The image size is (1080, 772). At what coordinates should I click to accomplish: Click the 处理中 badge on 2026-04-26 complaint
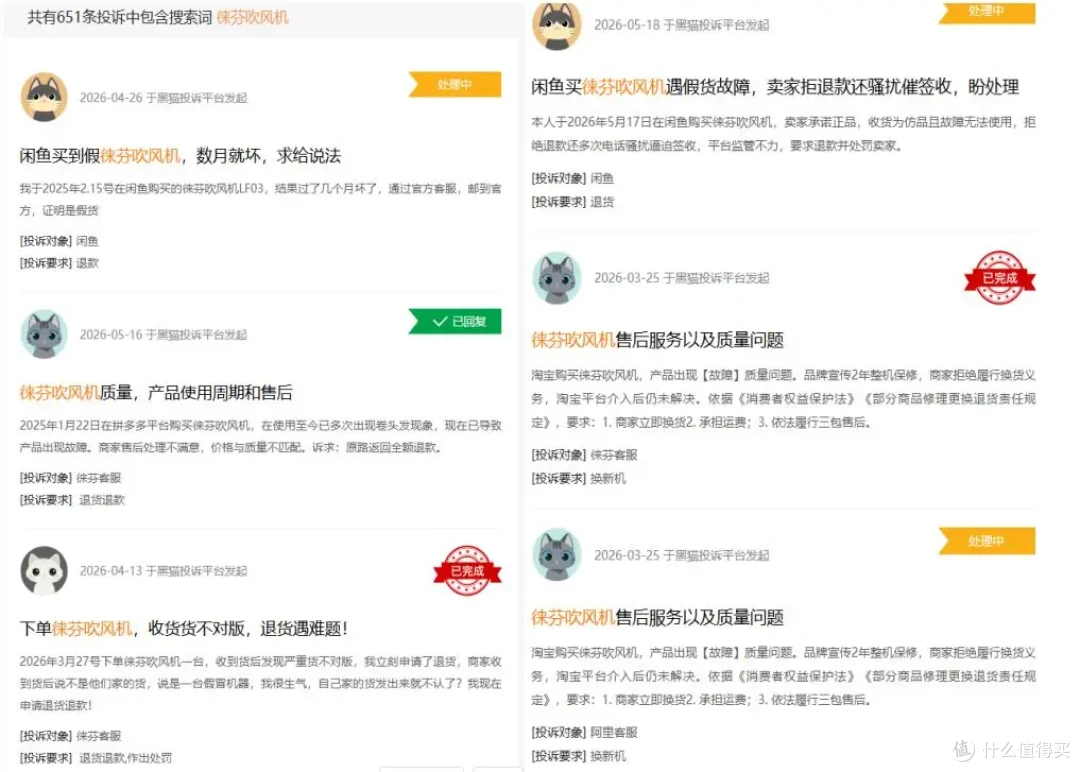point(455,85)
